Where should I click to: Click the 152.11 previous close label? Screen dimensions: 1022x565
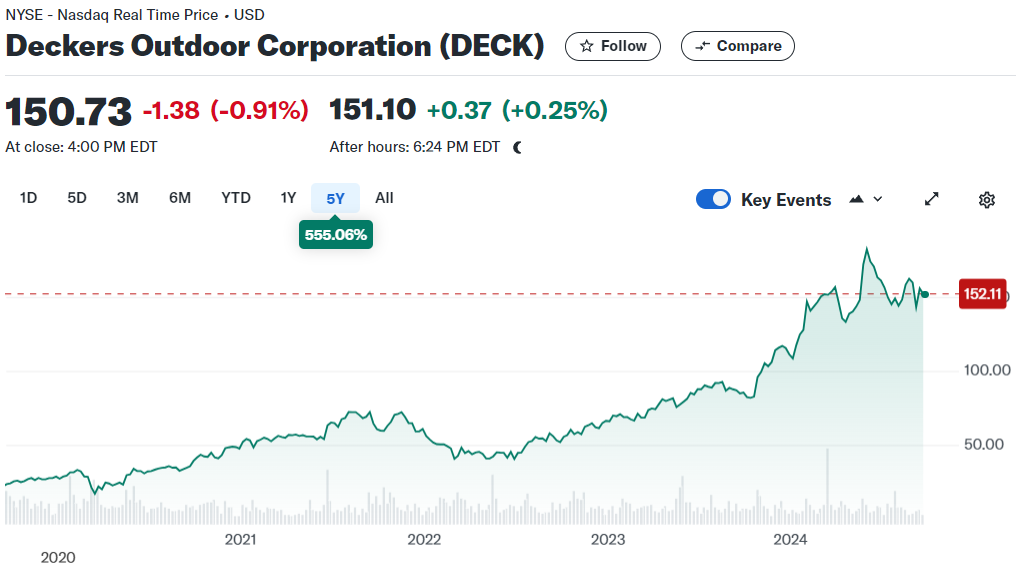[x=982, y=294]
